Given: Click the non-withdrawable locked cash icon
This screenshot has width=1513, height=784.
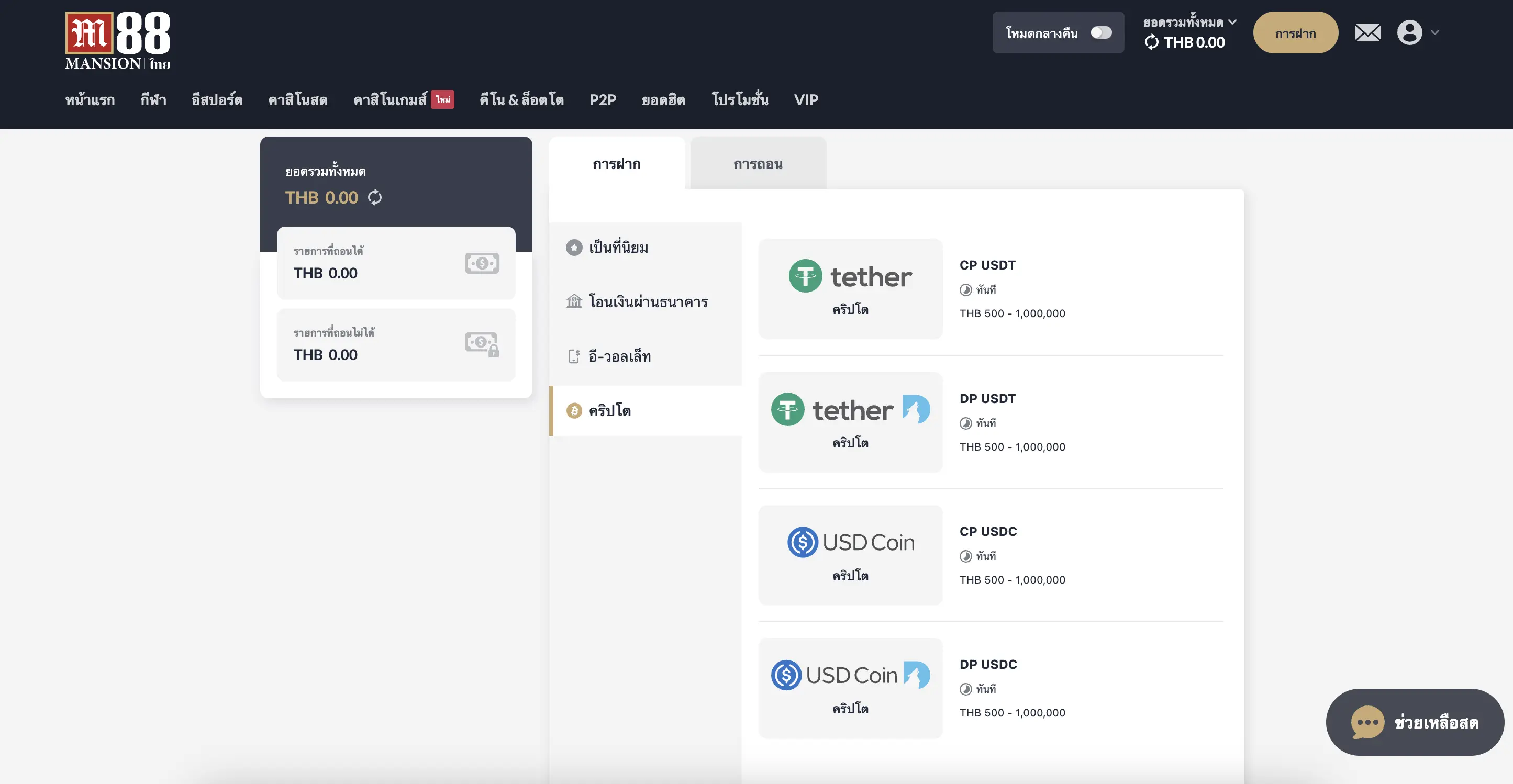Looking at the screenshot, I should click(482, 344).
